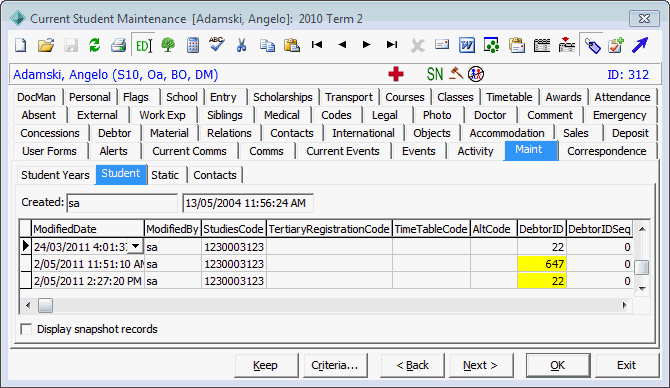Toggle the ED edit mode icon

(x=143, y=45)
